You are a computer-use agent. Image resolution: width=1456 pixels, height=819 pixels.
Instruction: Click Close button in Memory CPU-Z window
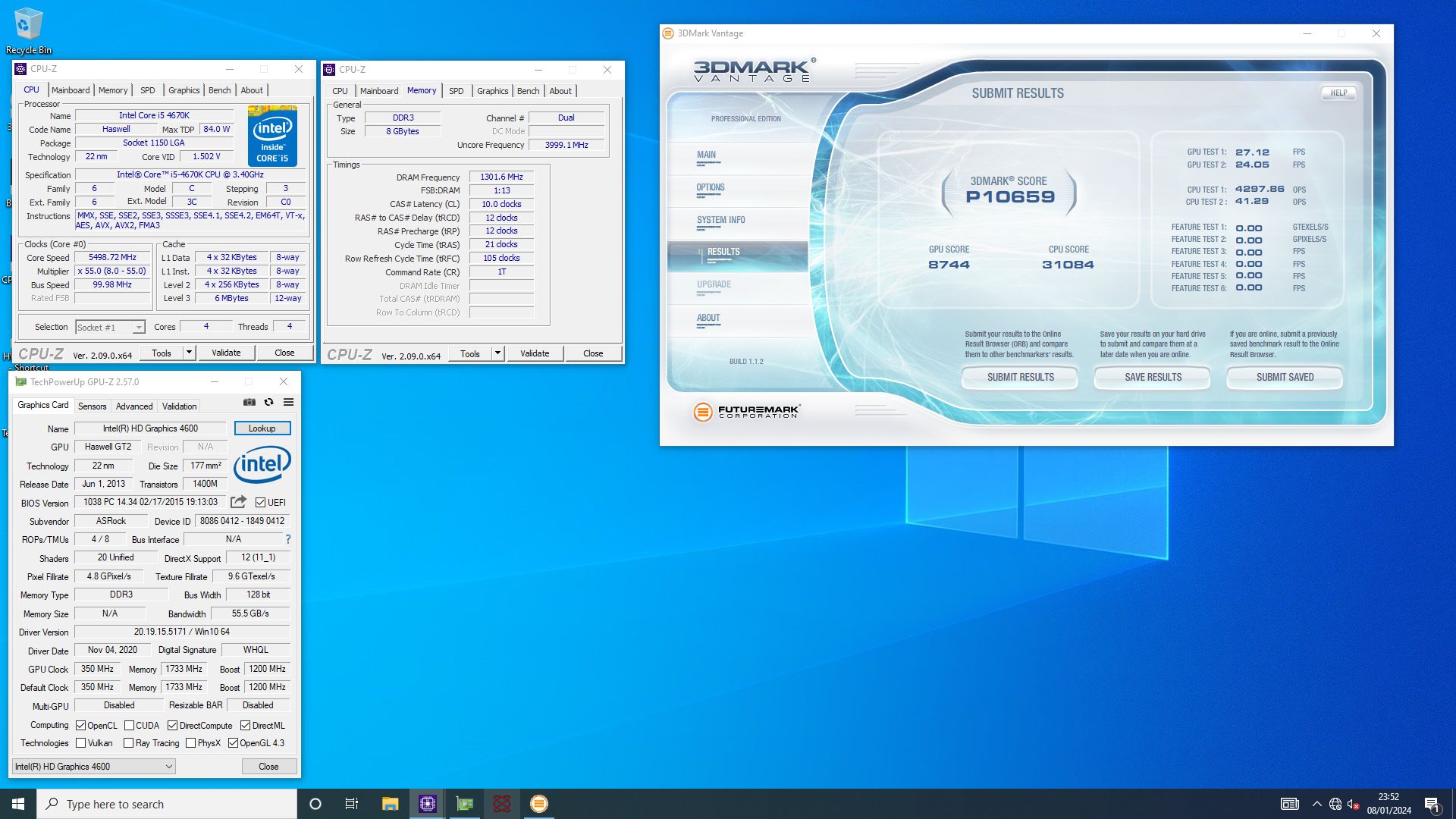593,353
